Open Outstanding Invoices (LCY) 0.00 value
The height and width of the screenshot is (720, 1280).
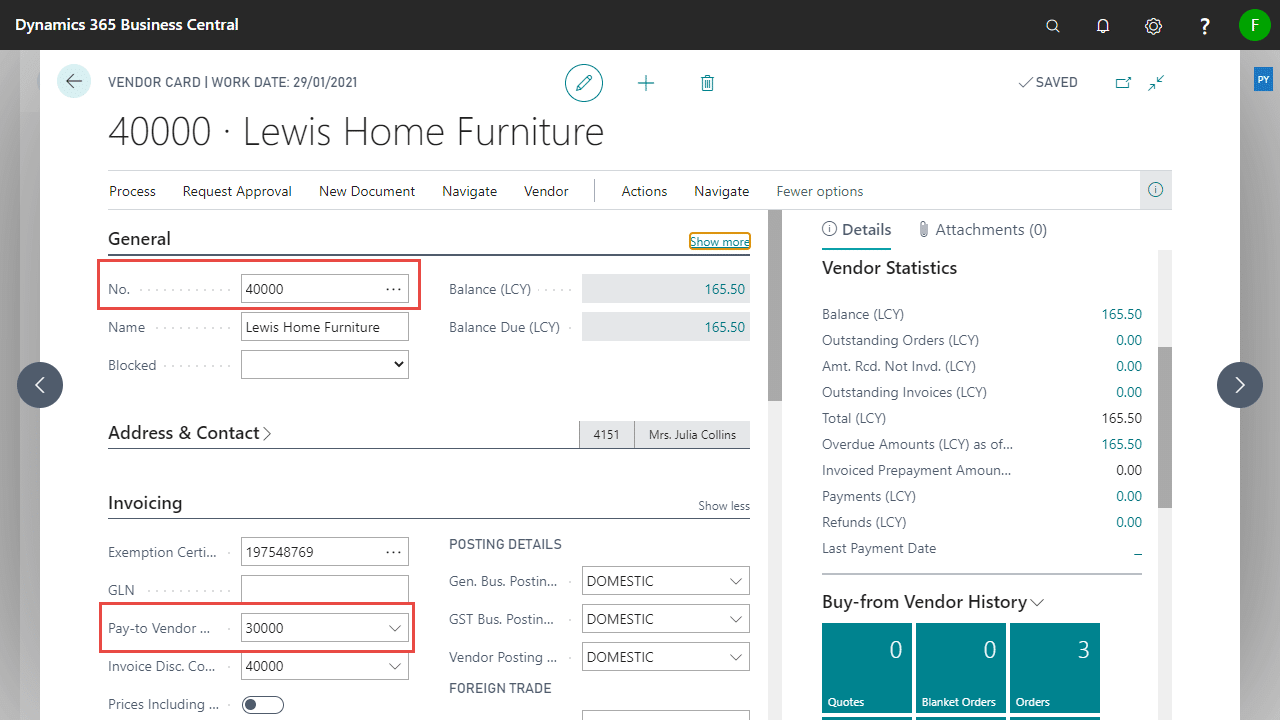tap(1129, 392)
